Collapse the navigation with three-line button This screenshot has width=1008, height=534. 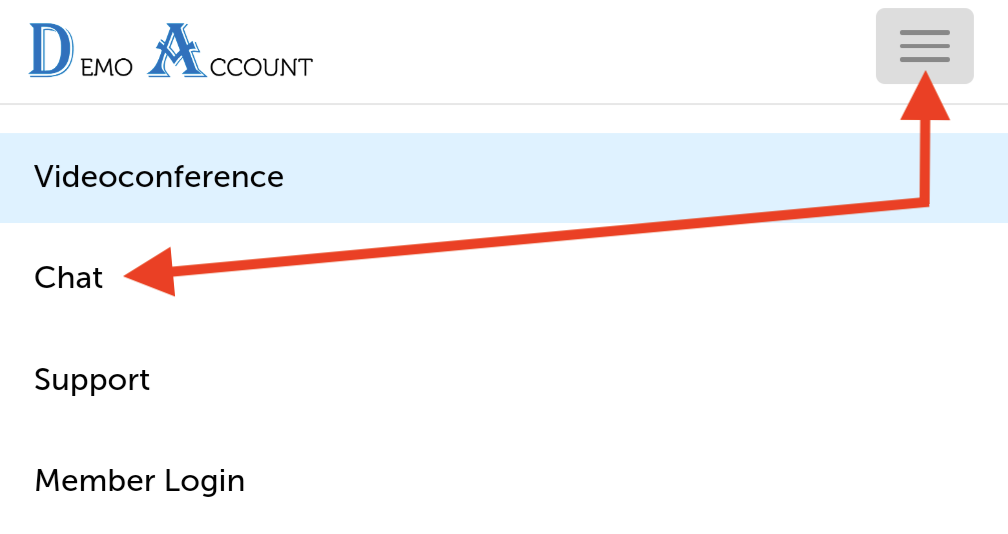point(924,46)
